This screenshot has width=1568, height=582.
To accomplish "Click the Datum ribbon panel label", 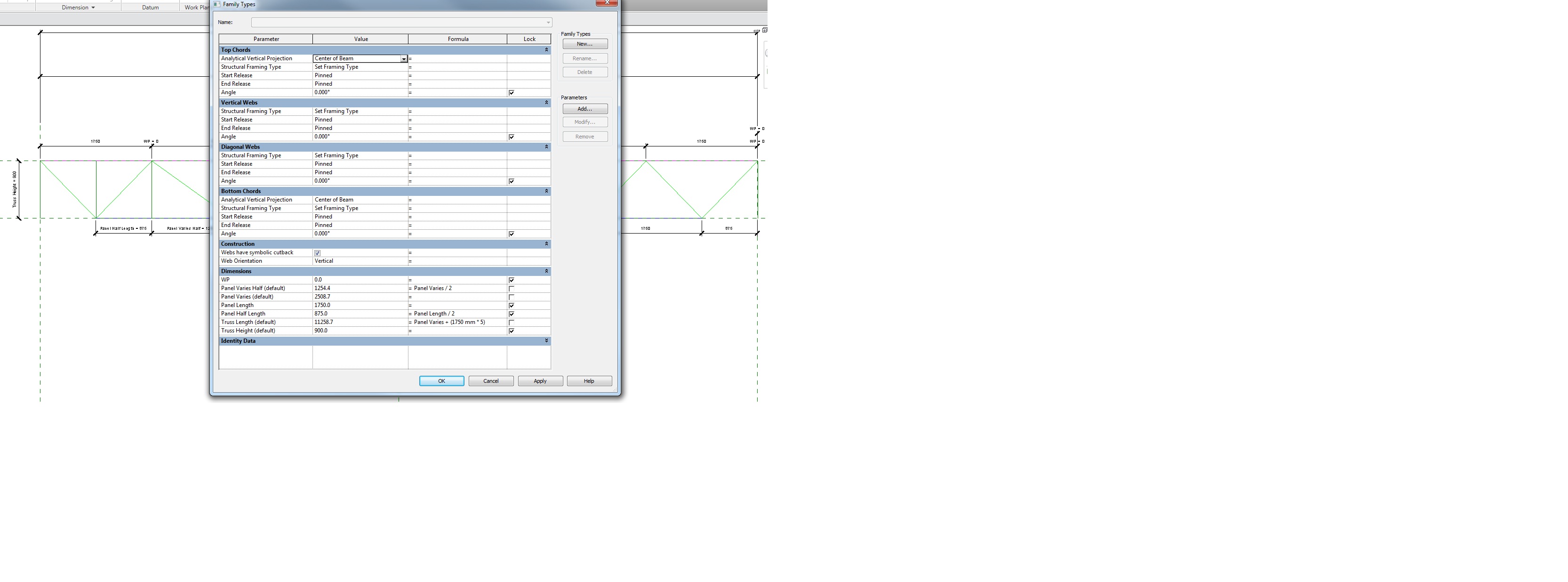I will tap(150, 8).
